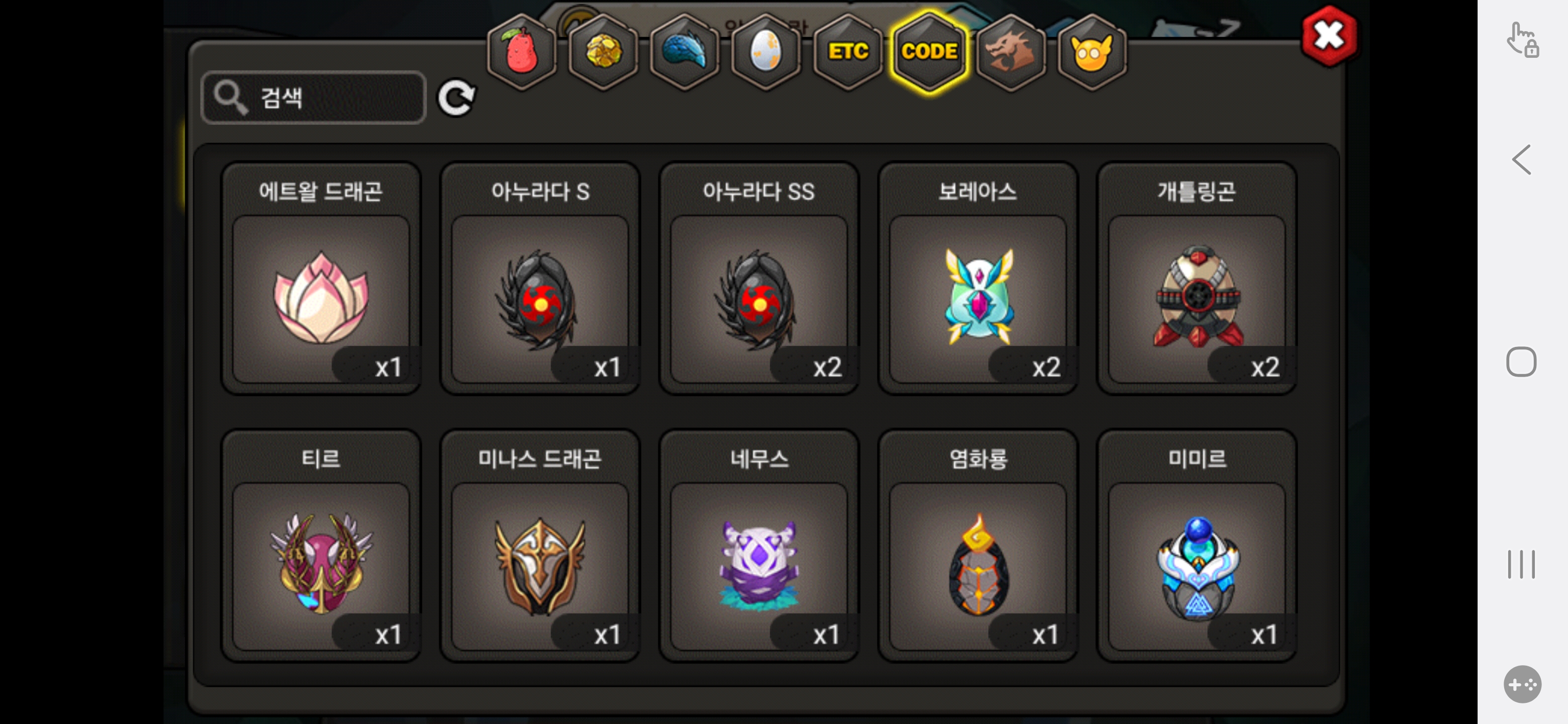
Task: Open the game controller tools button
Action: [x=1522, y=684]
